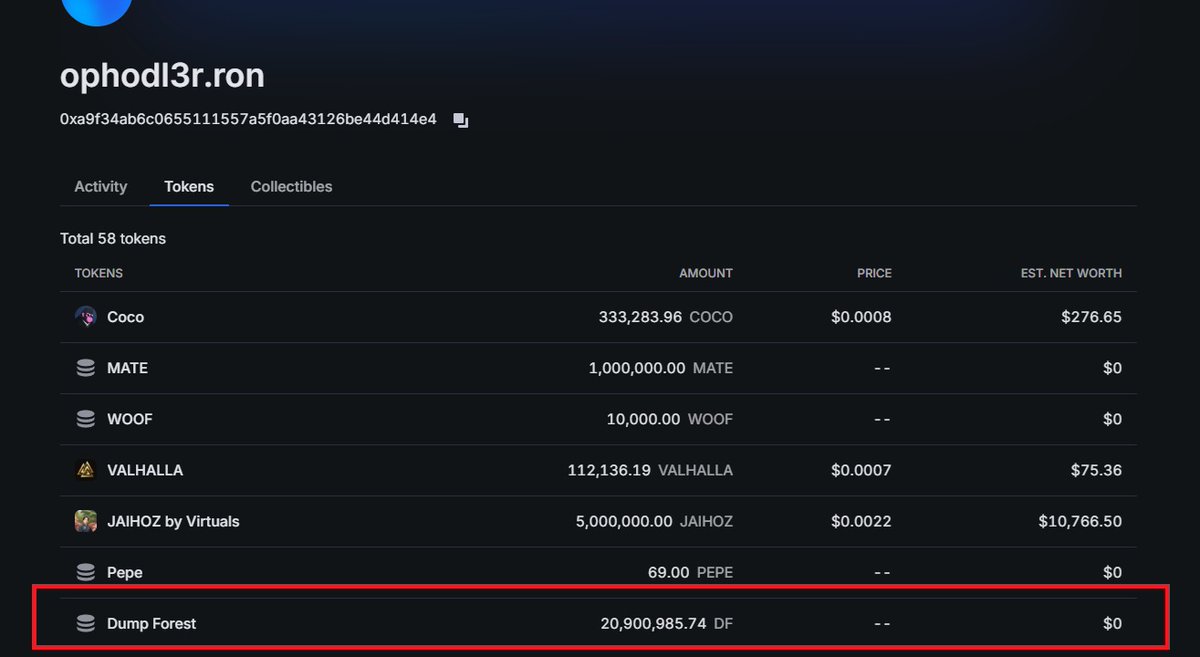Click the Coco price $0.0008

tap(861, 317)
